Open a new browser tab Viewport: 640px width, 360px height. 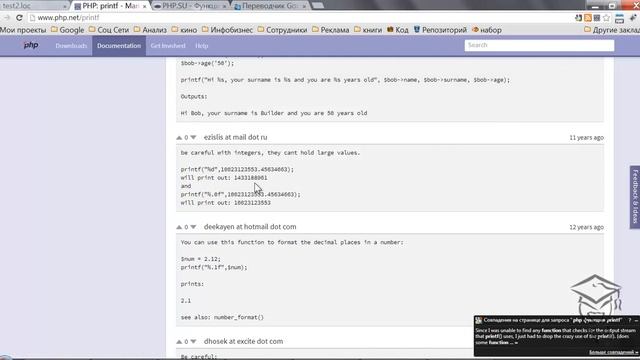[318, 5]
